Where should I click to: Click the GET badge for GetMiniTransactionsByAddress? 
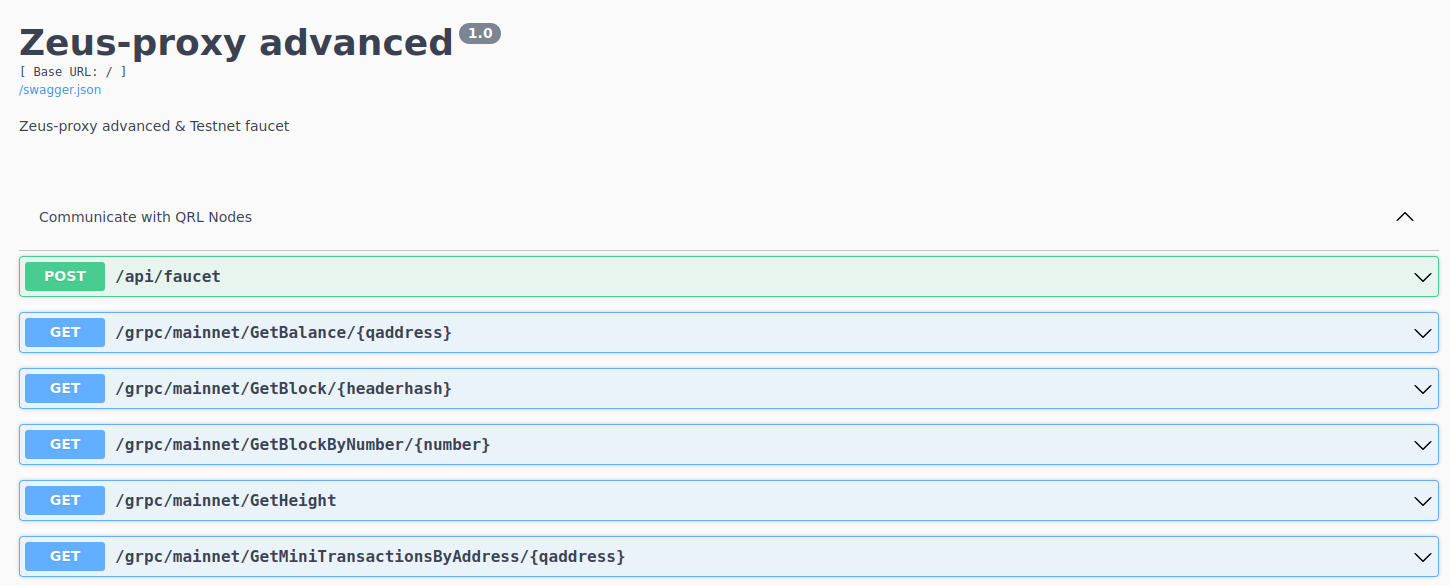point(65,556)
